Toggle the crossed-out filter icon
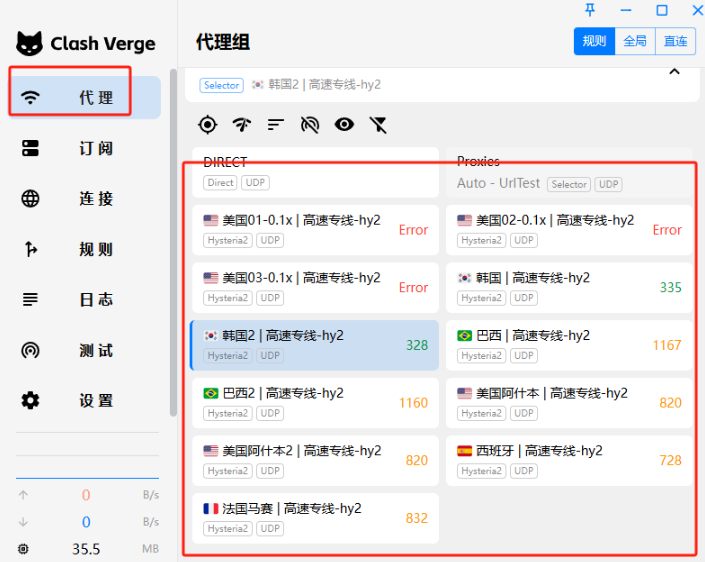Viewport: 705px width, 562px height. coord(378,124)
